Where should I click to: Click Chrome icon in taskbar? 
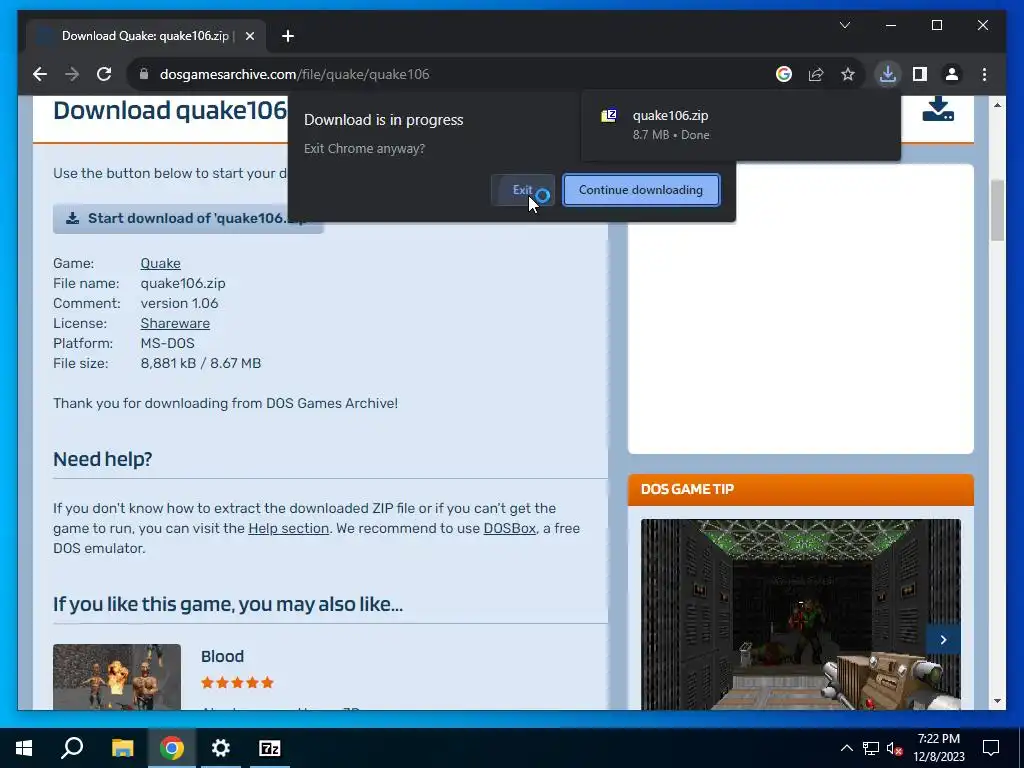172,748
